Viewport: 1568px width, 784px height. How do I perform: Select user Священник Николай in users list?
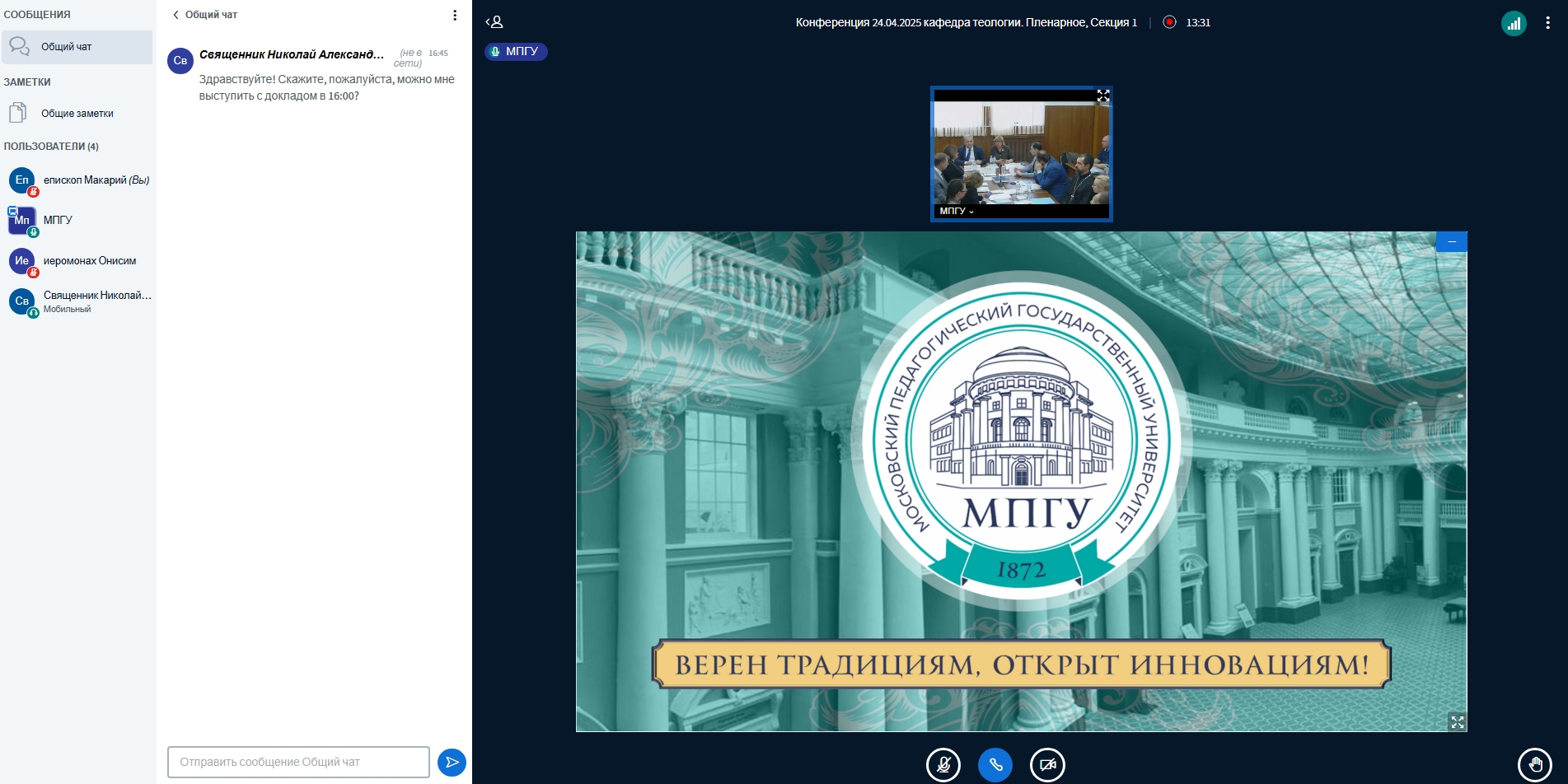pyautogui.click(x=78, y=301)
